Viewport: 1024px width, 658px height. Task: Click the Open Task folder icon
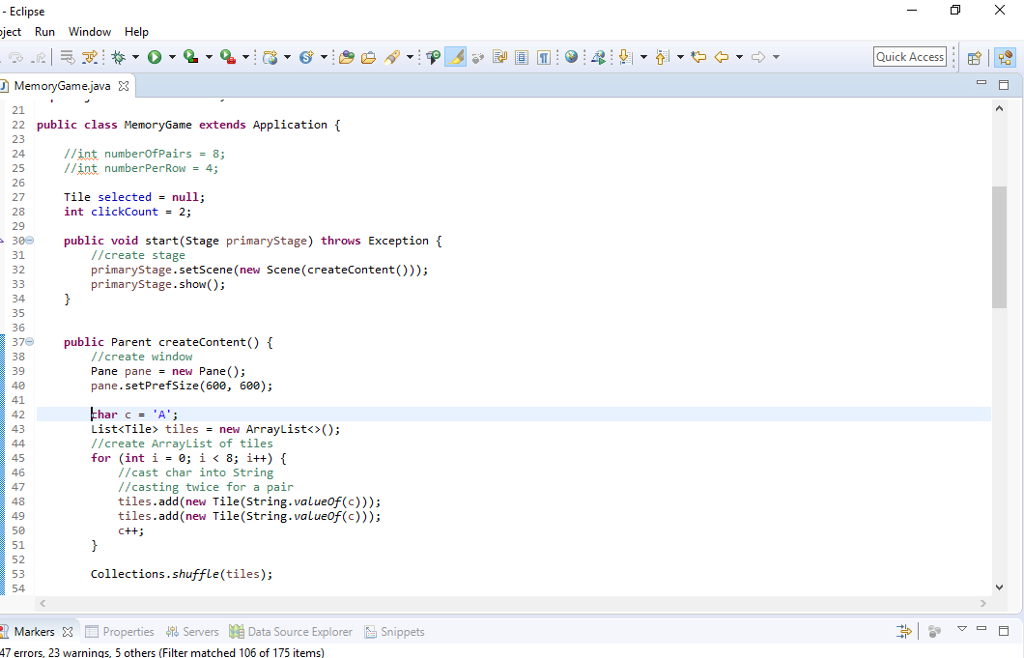pos(368,57)
